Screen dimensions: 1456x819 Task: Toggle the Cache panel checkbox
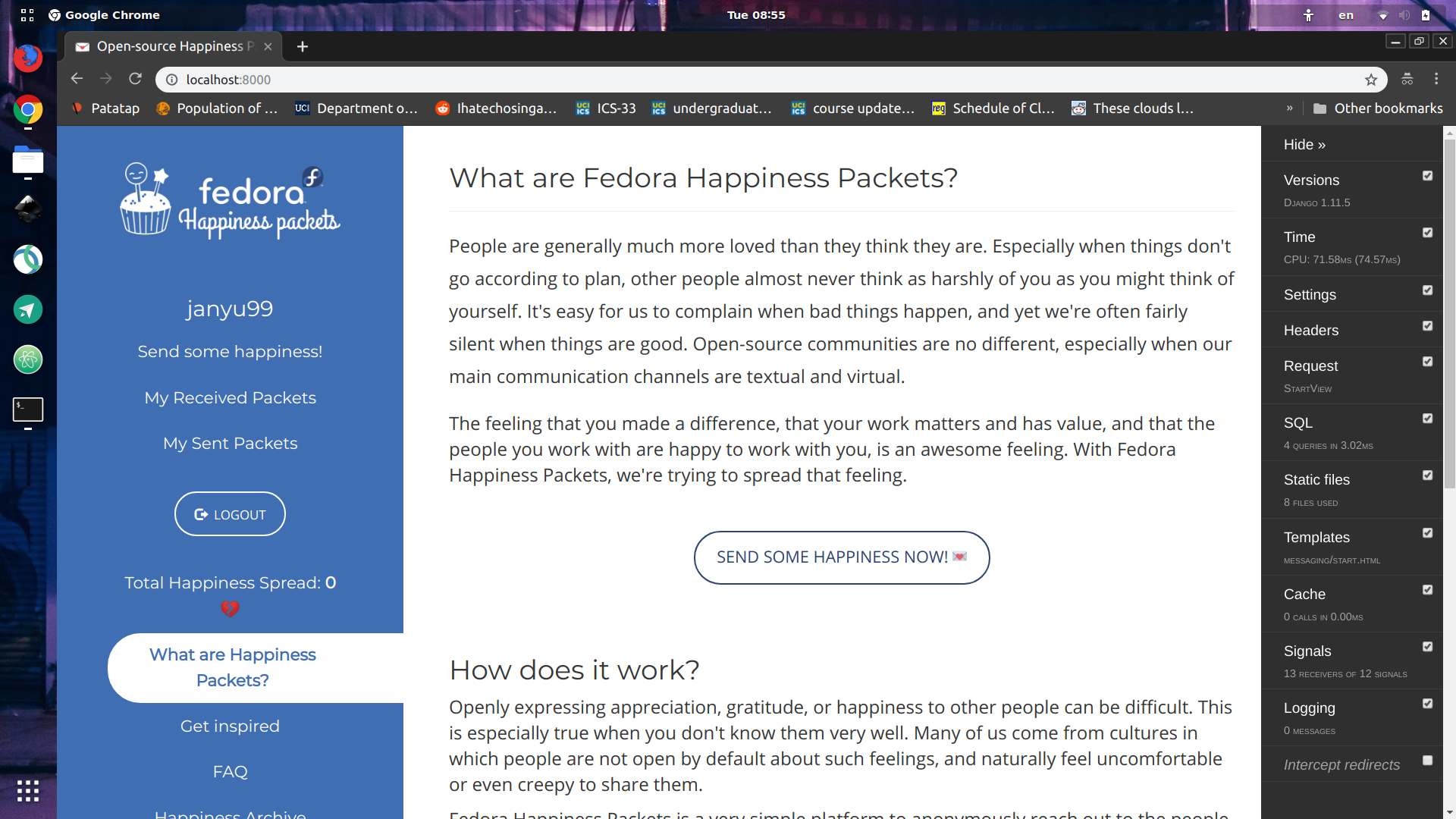[1427, 590]
